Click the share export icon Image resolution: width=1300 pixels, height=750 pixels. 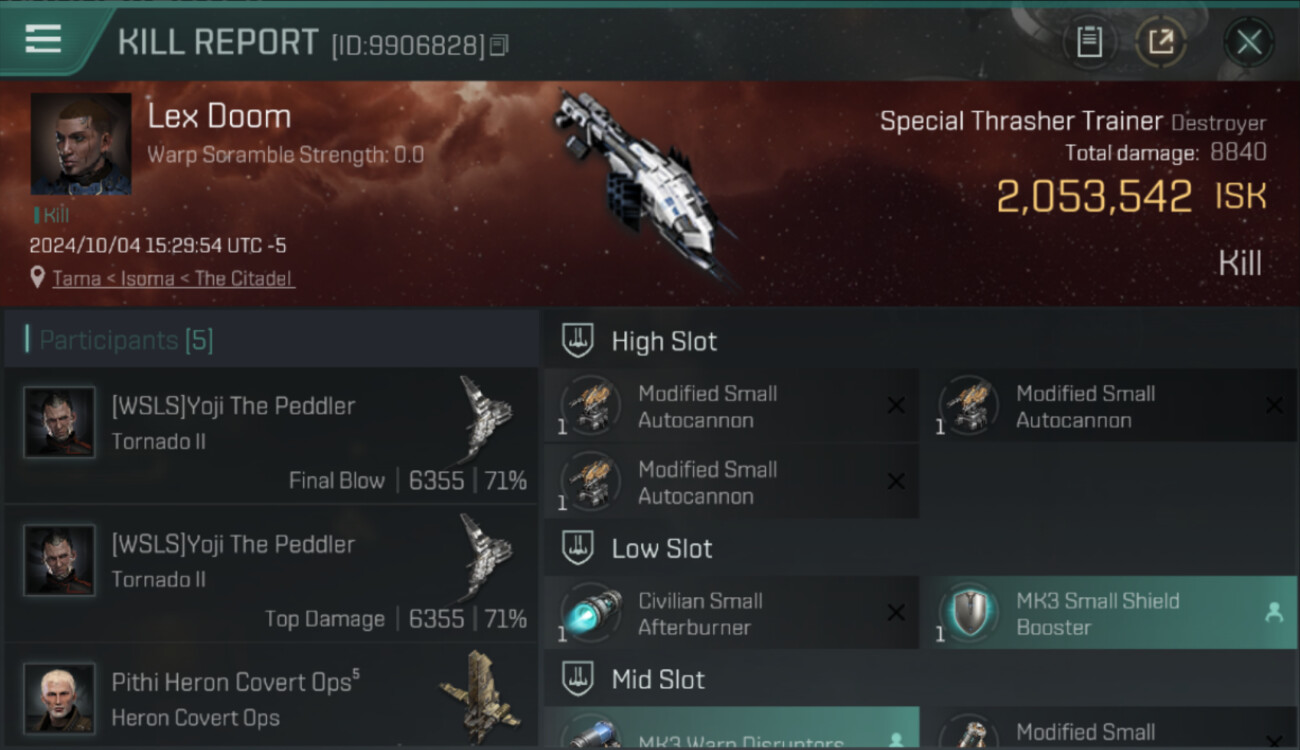[x=1160, y=42]
